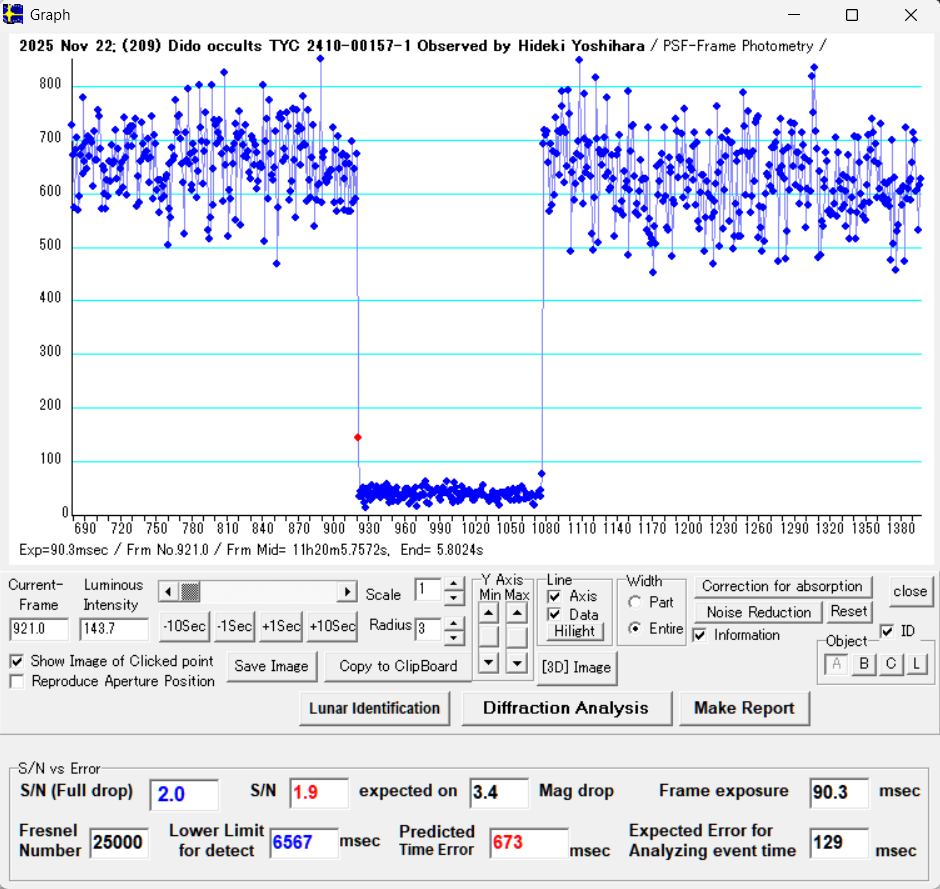
Task: Select the Part width radio option
Action: (635, 603)
